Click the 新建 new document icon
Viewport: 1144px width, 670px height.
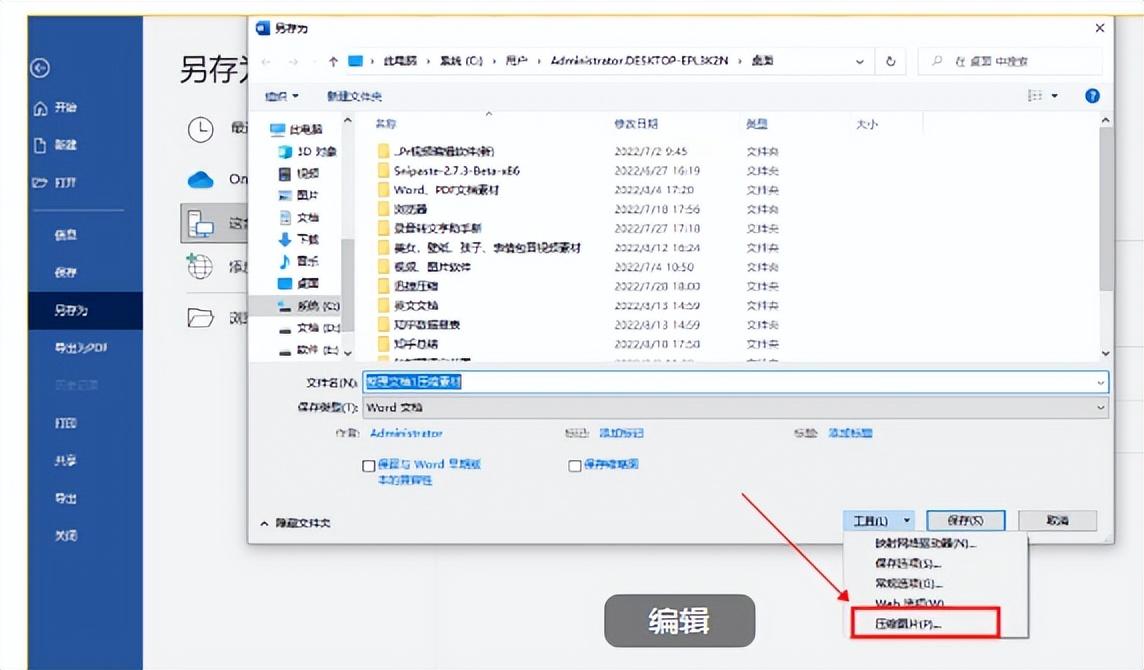[40, 145]
